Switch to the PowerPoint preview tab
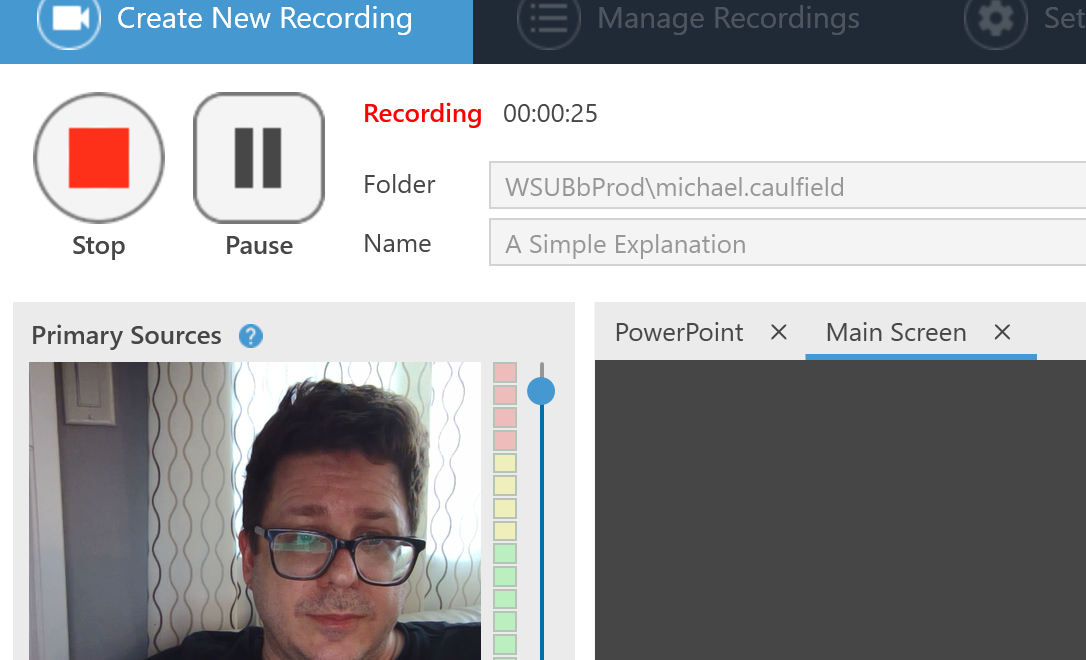The image size is (1086, 660). click(679, 332)
